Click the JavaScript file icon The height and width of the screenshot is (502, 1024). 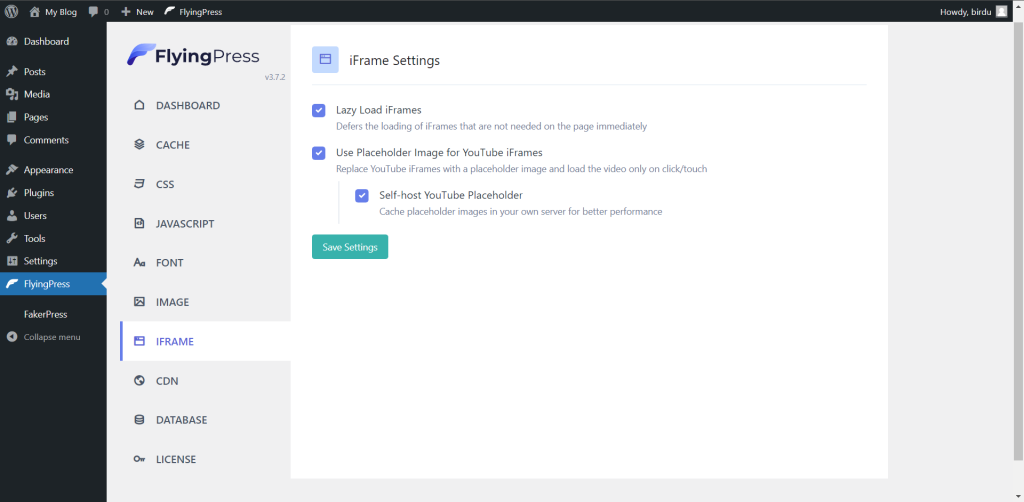pos(139,223)
